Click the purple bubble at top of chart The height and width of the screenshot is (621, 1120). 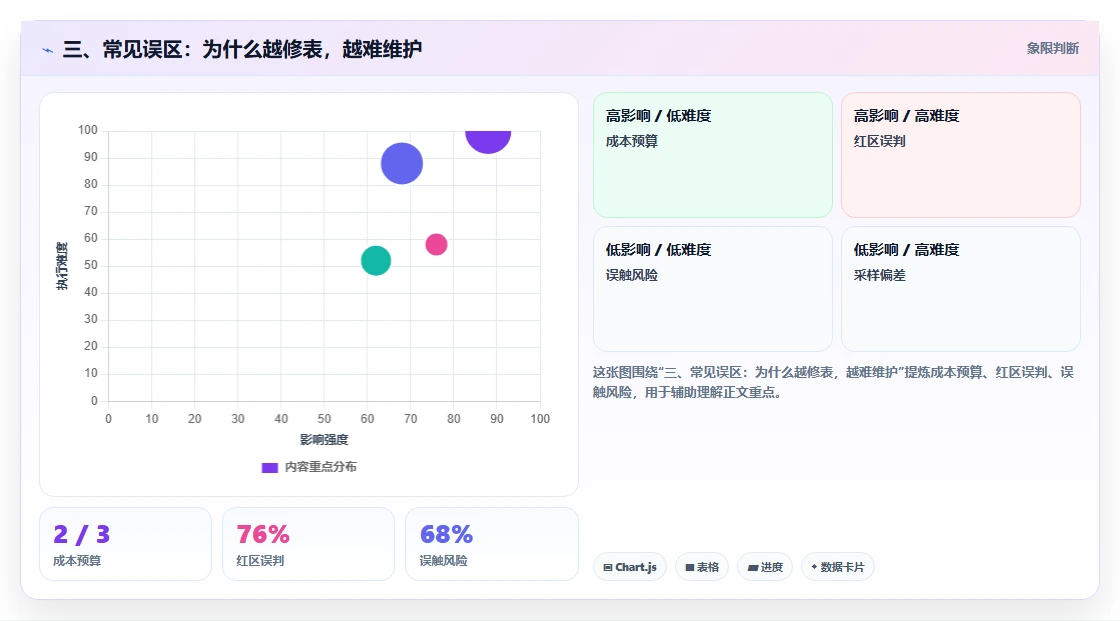tap(488, 141)
